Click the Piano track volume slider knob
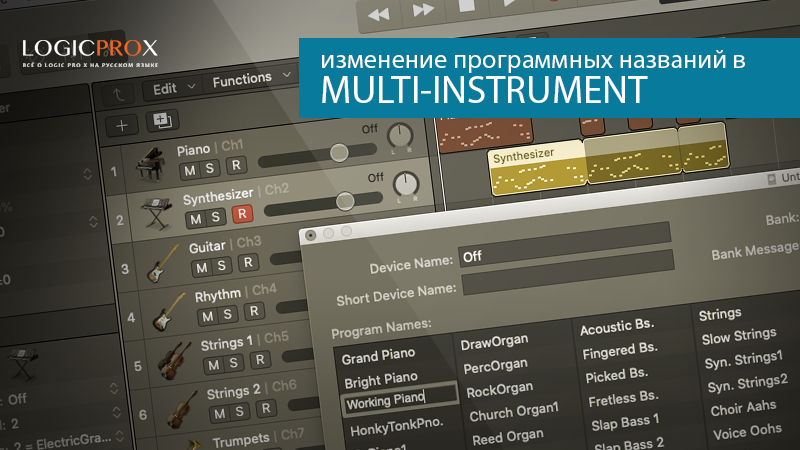Viewport: 800px width, 450px height. [339, 152]
